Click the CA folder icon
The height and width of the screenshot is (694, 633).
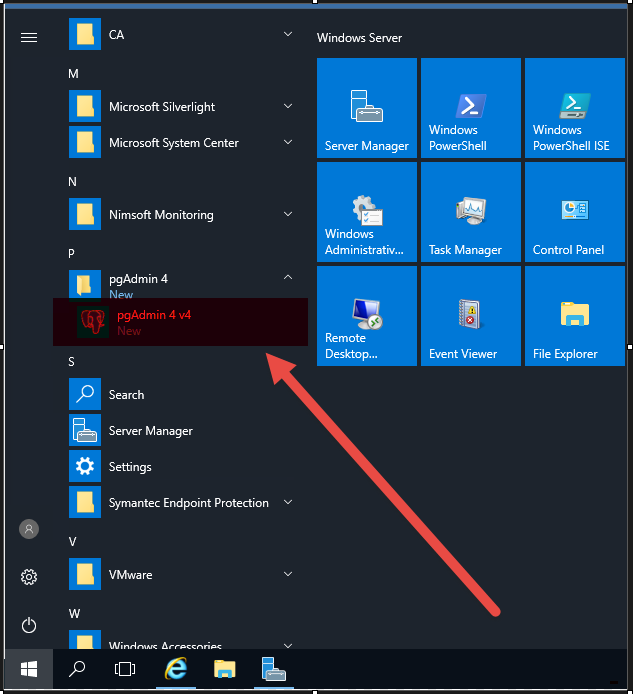(x=85, y=34)
